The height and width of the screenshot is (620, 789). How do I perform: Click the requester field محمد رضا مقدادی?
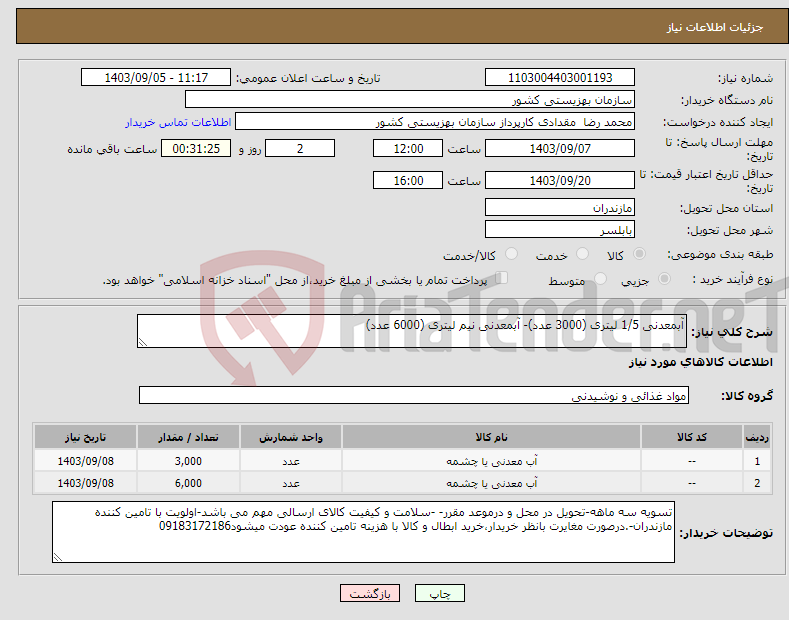tap(435, 121)
